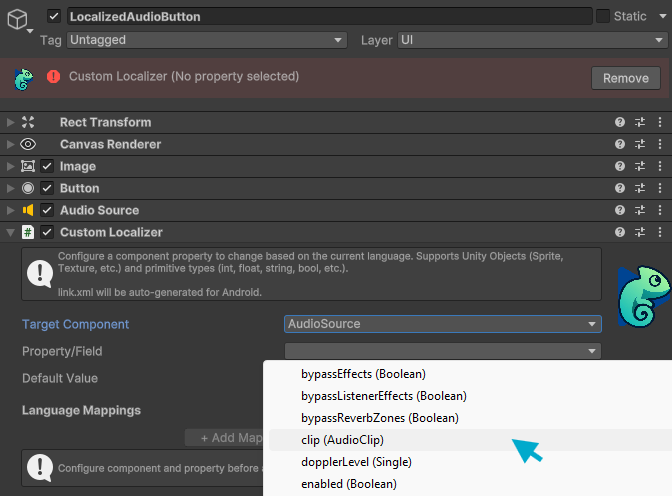
Task: Click the Language Mappings heading
Action: pyautogui.click(x=81, y=410)
